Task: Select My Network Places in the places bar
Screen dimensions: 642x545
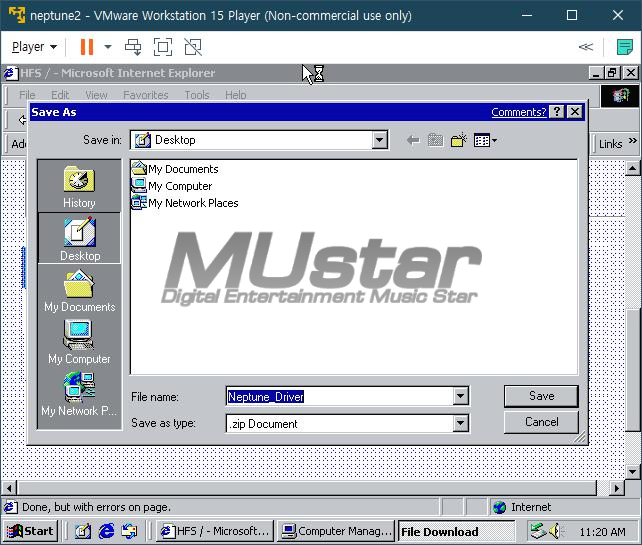Action: [x=79, y=394]
